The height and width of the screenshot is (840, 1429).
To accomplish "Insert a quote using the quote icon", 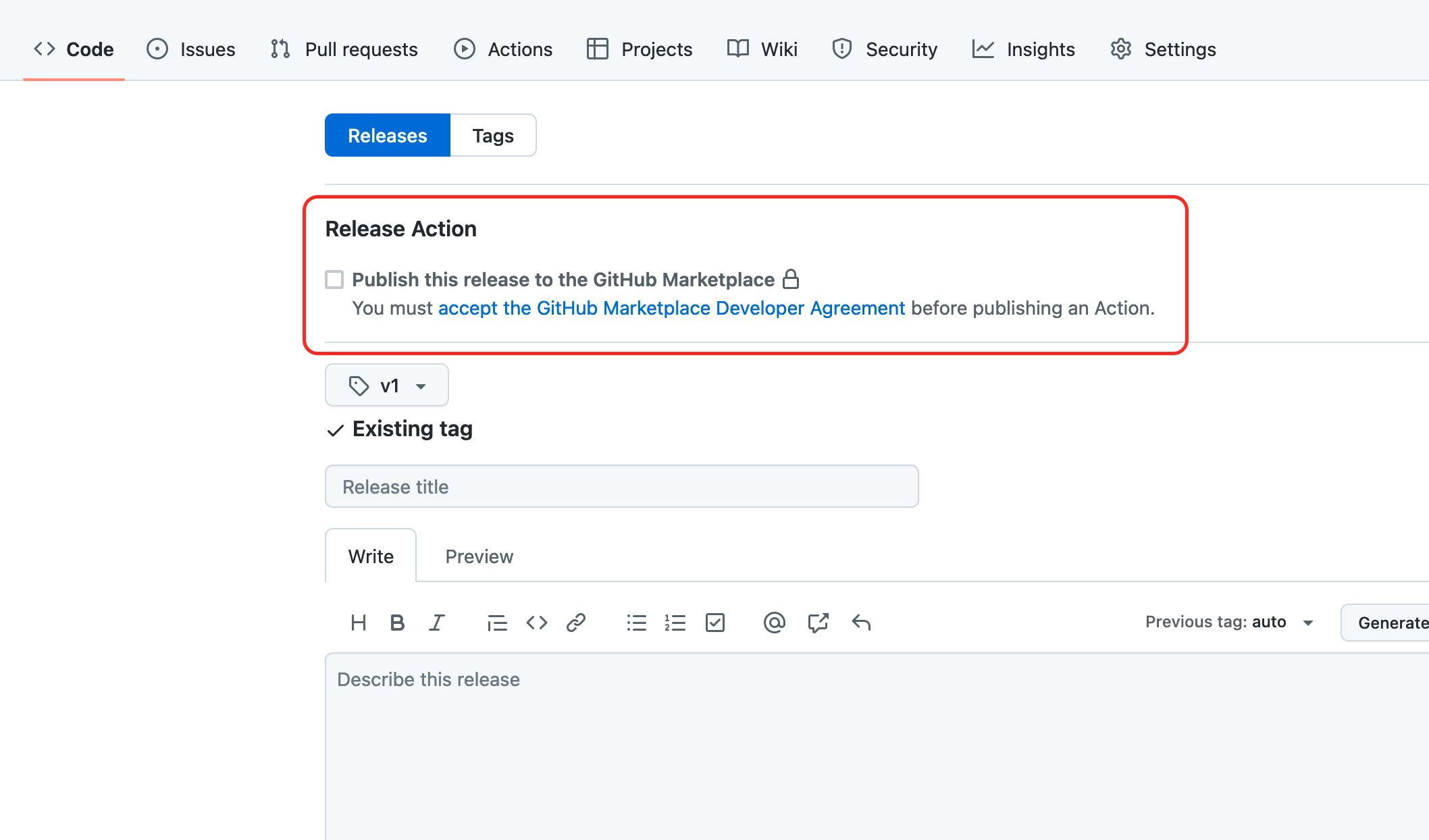I will pyautogui.click(x=497, y=622).
